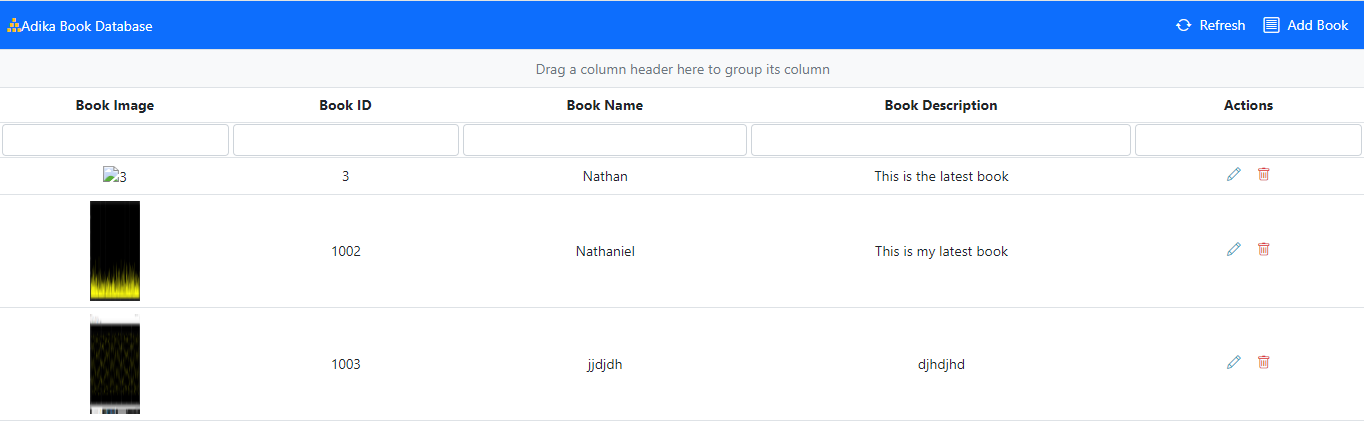Remove the jjdjdh book with trash icon
This screenshot has width=1364, height=421.
(1263, 362)
